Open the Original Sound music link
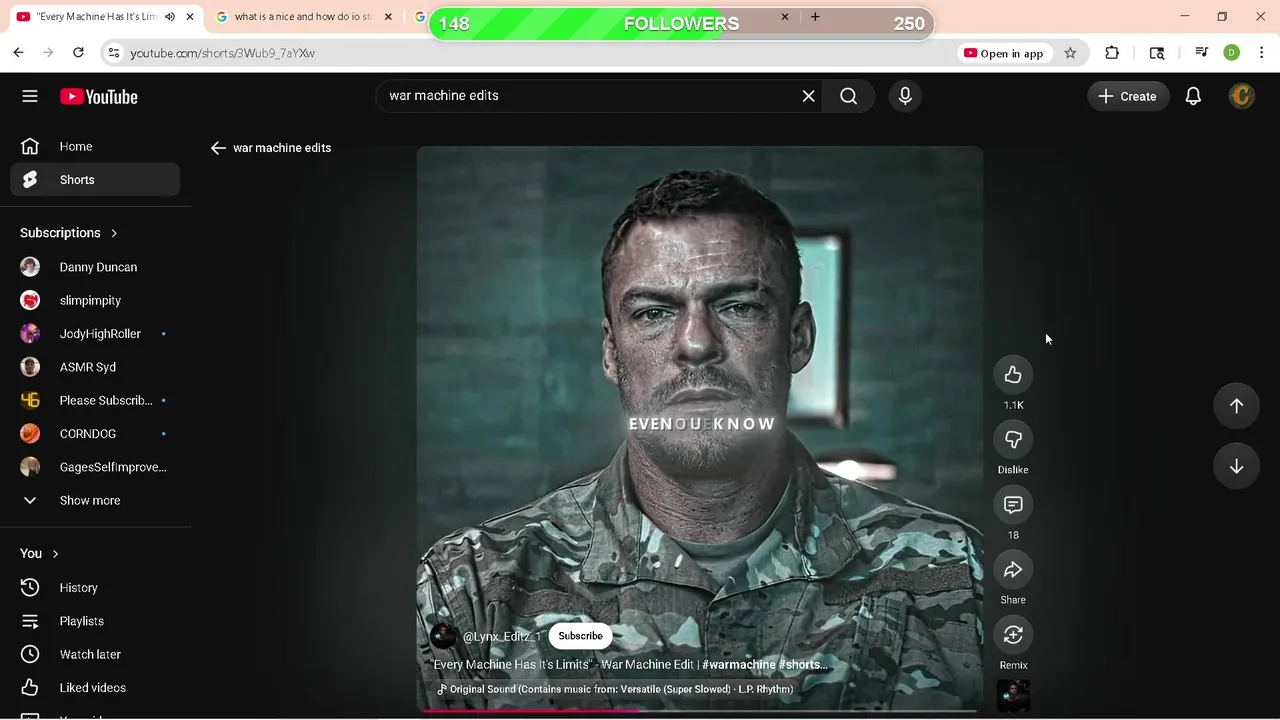Screen dimensions: 1280x720 (x=615, y=689)
